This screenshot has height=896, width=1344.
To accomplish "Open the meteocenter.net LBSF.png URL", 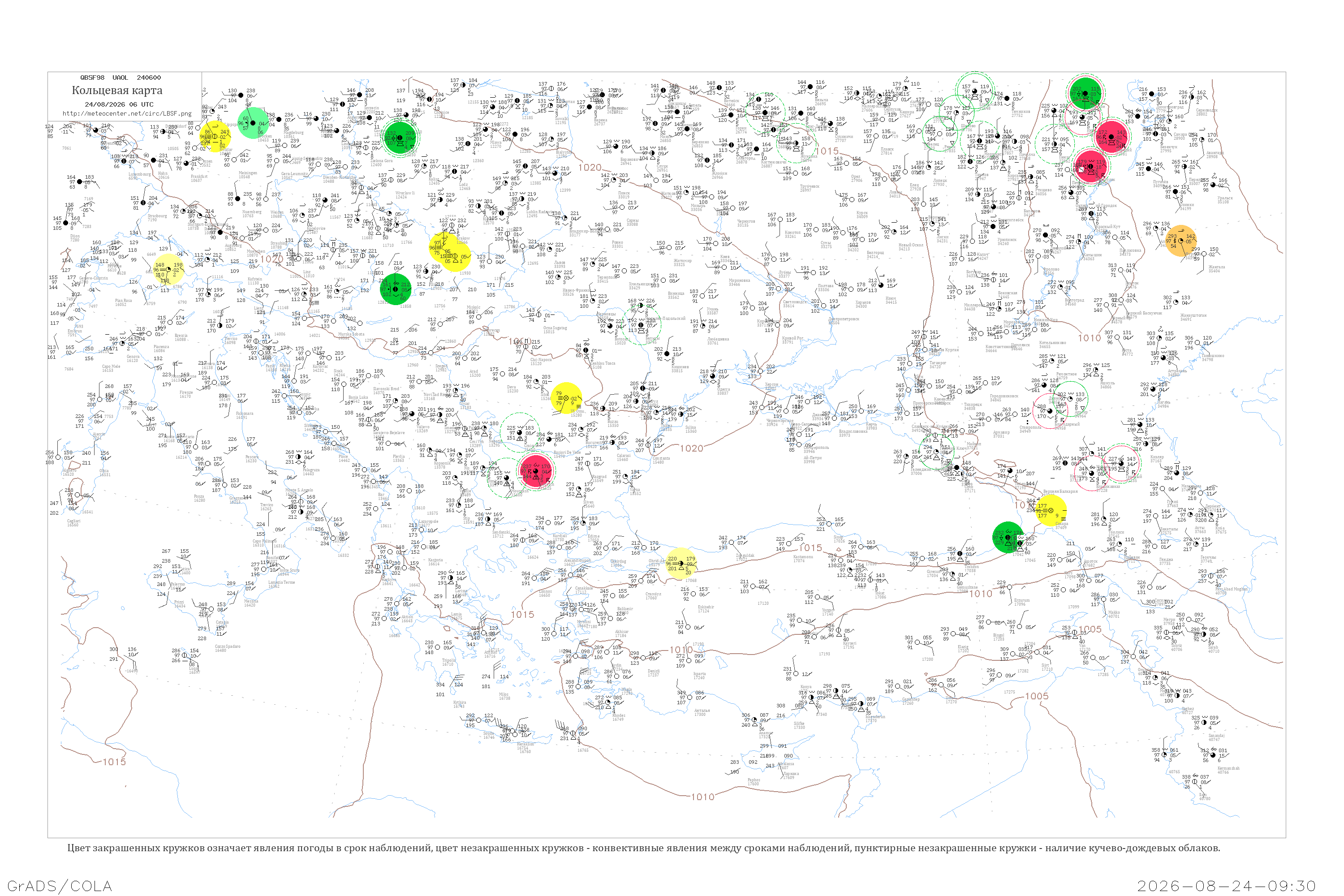I will point(127,114).
